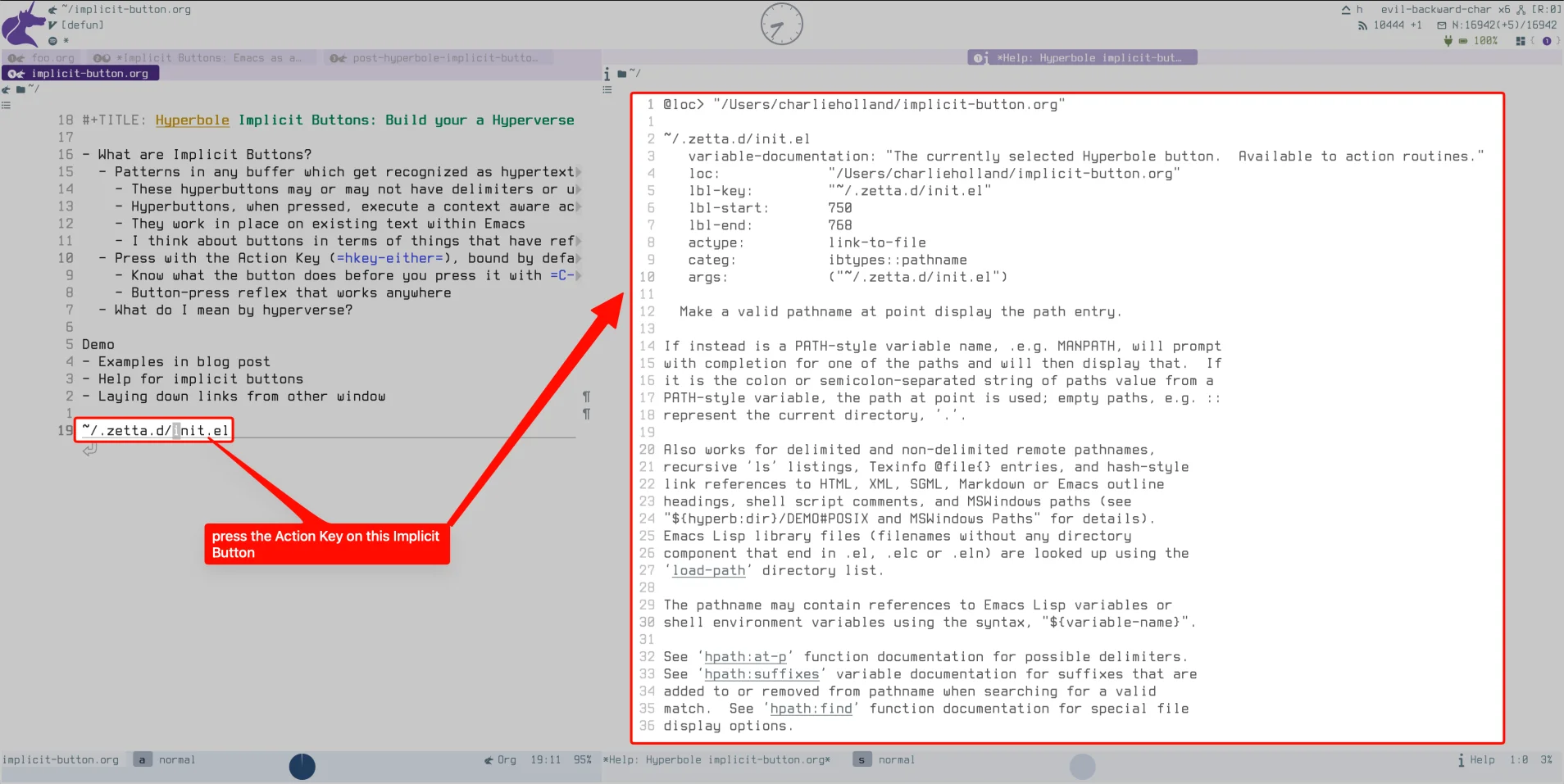Image resolution: width=1564 pixels, height=784 pixels.
Task: Switch to the foo.org tab
Action: pos(42,58)
